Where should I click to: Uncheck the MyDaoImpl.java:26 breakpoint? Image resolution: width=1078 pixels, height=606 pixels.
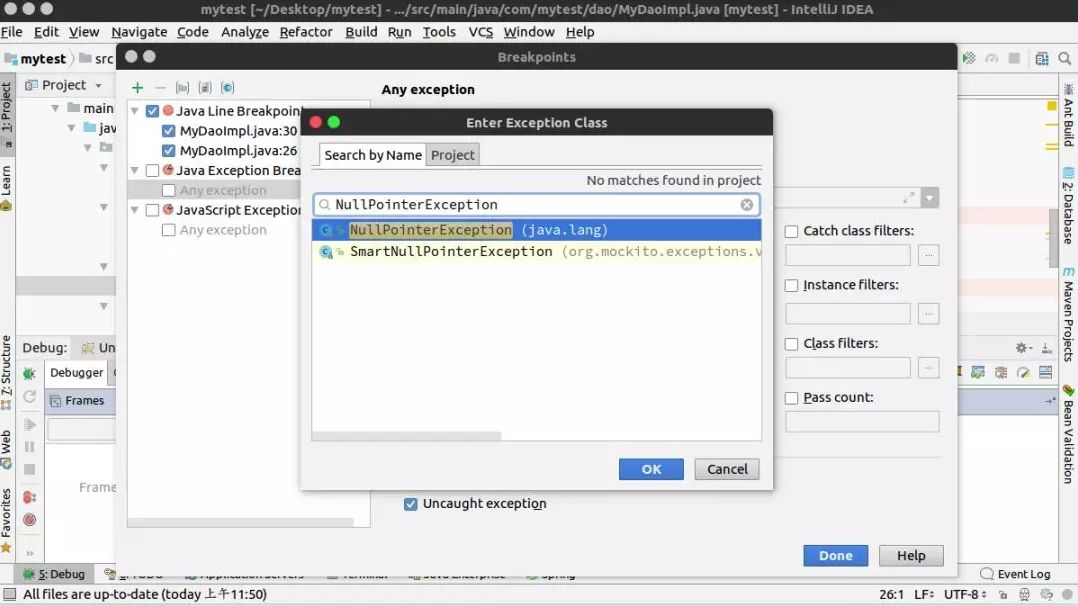[168, 151]
